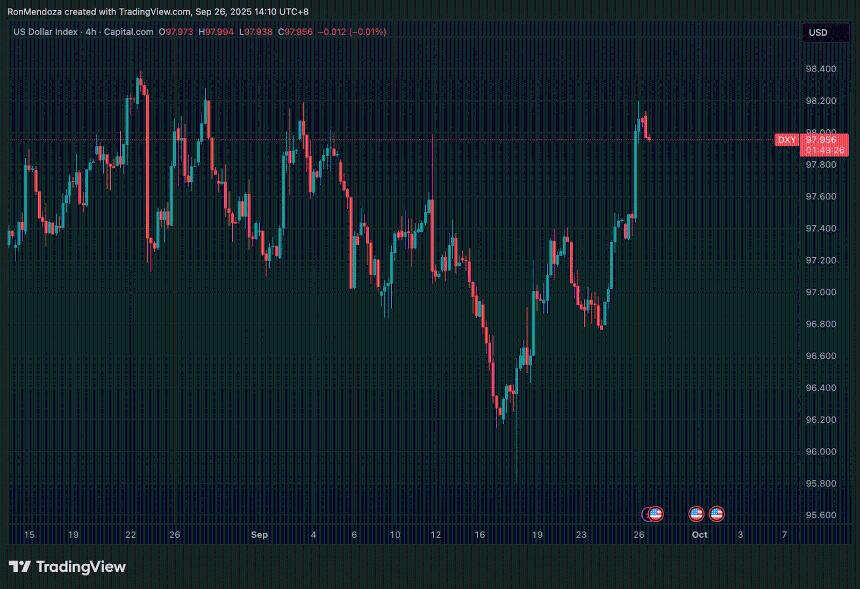Click the low value L97.938 in the legend
The image size is (860, 589).
coord(256,31)
